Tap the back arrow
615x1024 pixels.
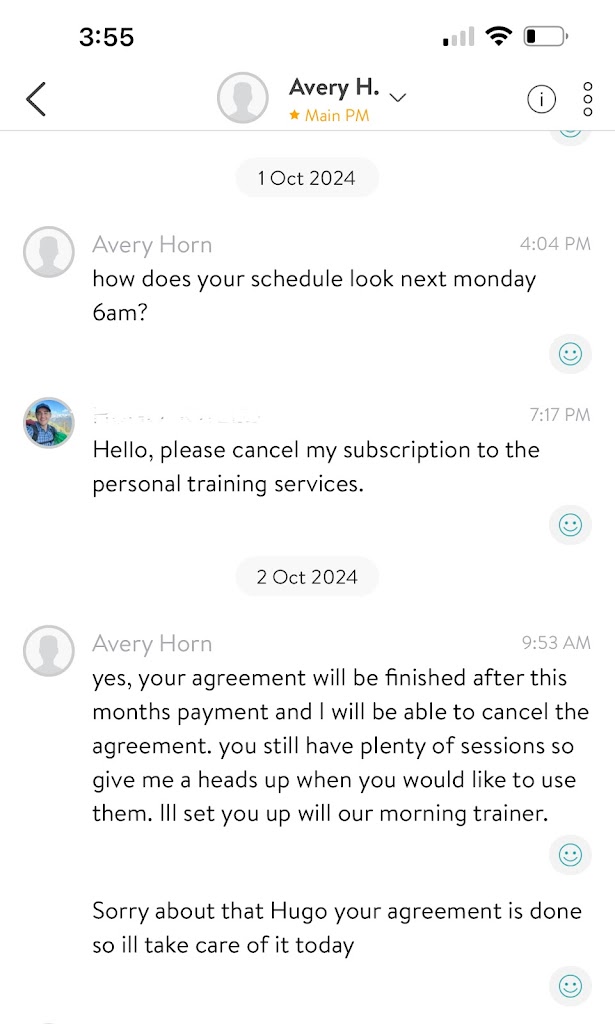(x=36, y=99)
